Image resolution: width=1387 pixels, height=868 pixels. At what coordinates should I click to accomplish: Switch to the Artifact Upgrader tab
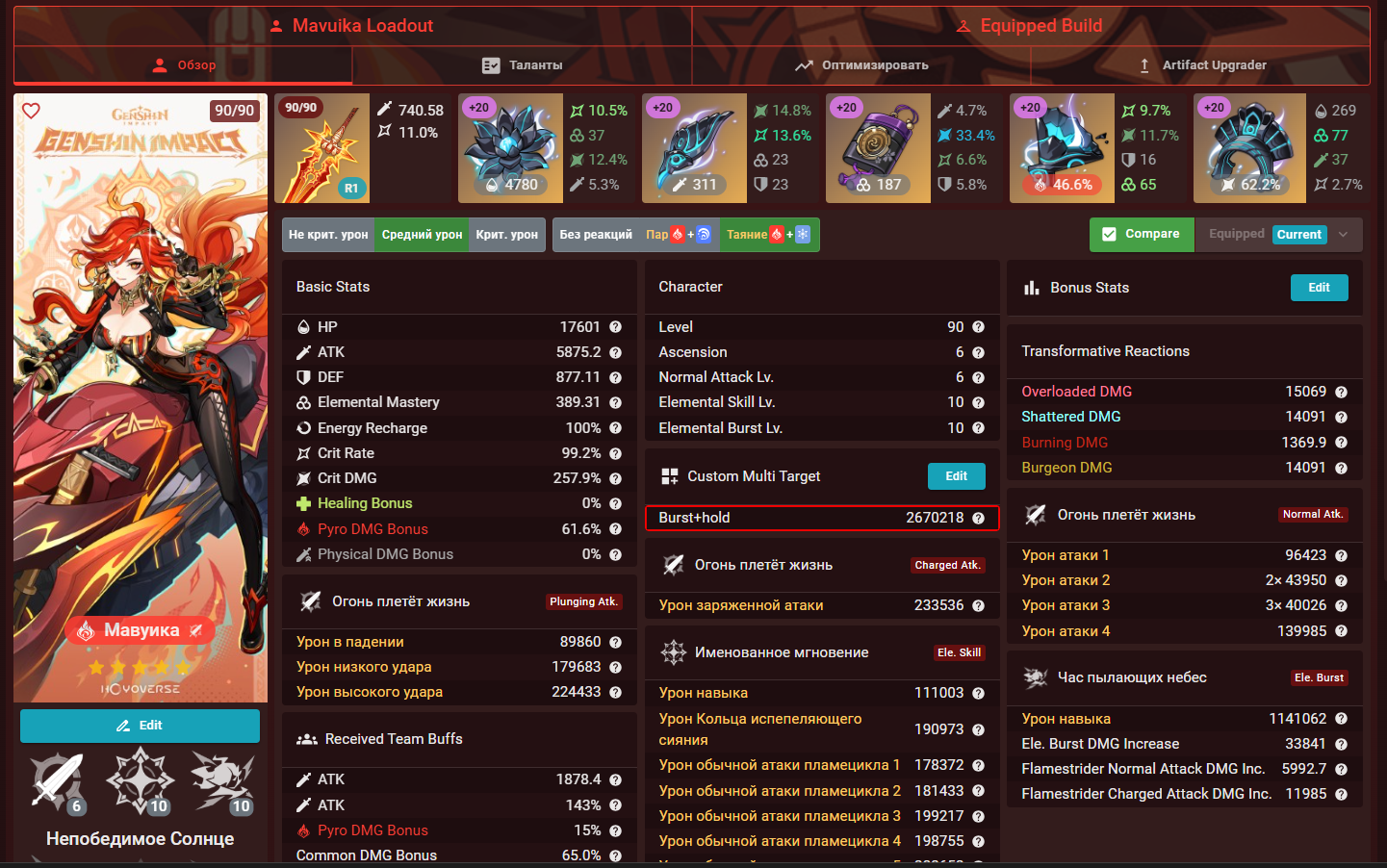pyautogui.click(x=1200, y=65)
